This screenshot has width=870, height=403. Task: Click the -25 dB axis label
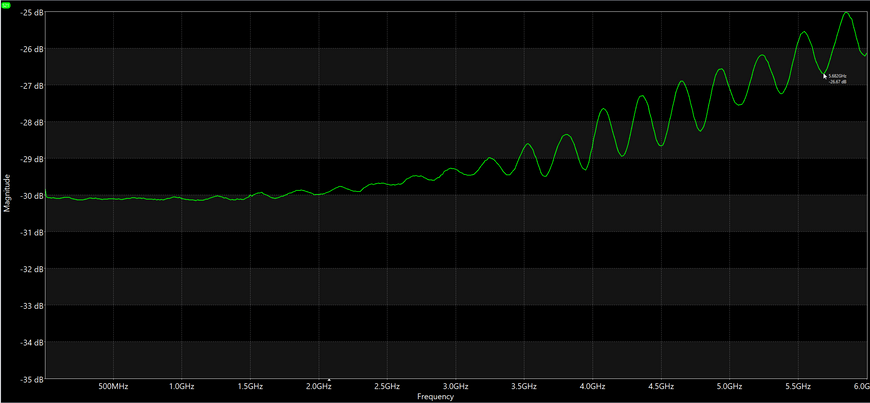32,12
